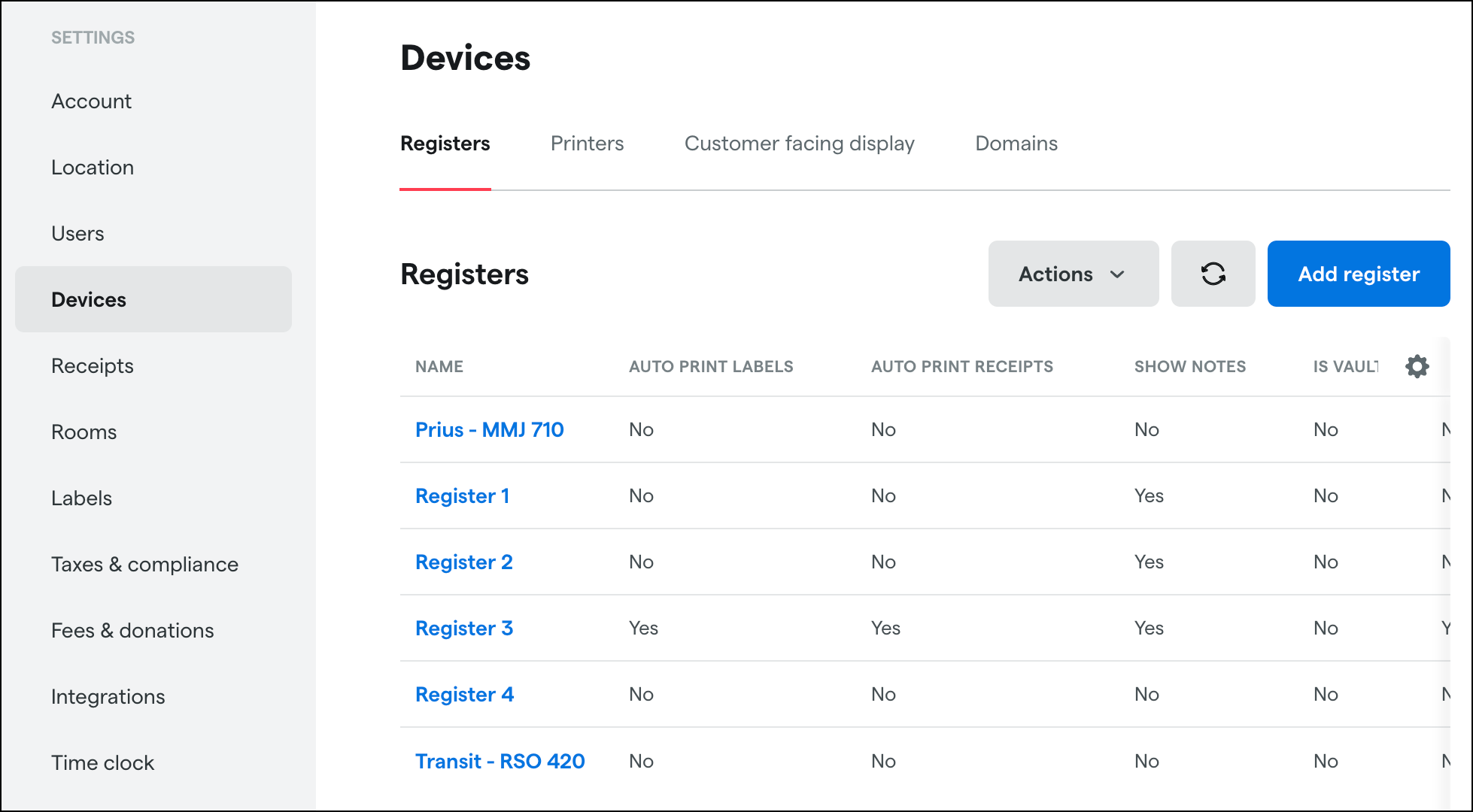This screenshot has width=1473, height=812.
Task: Open Receipts settings page
Action: pos(92,366)
